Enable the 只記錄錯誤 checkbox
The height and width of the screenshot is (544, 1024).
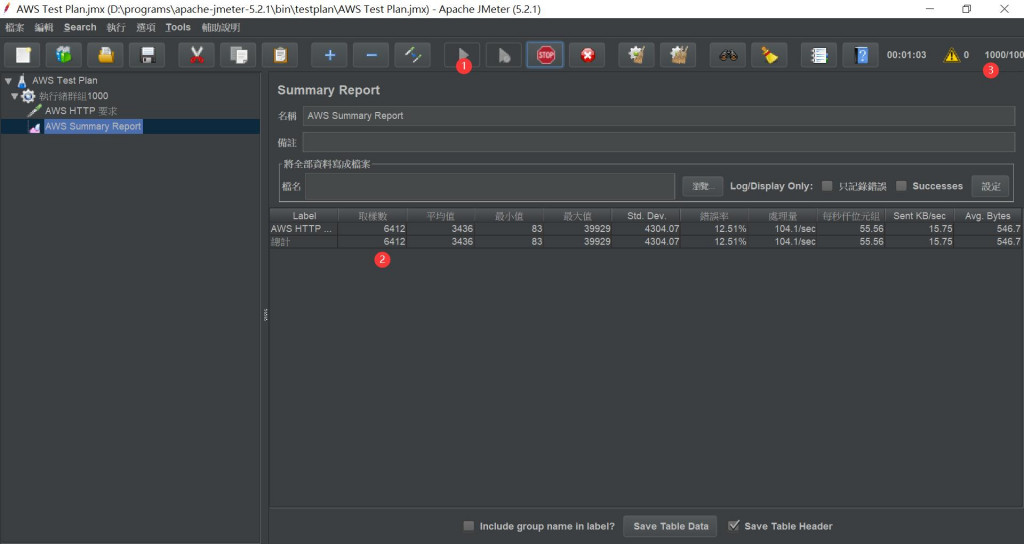pos(827,186)
